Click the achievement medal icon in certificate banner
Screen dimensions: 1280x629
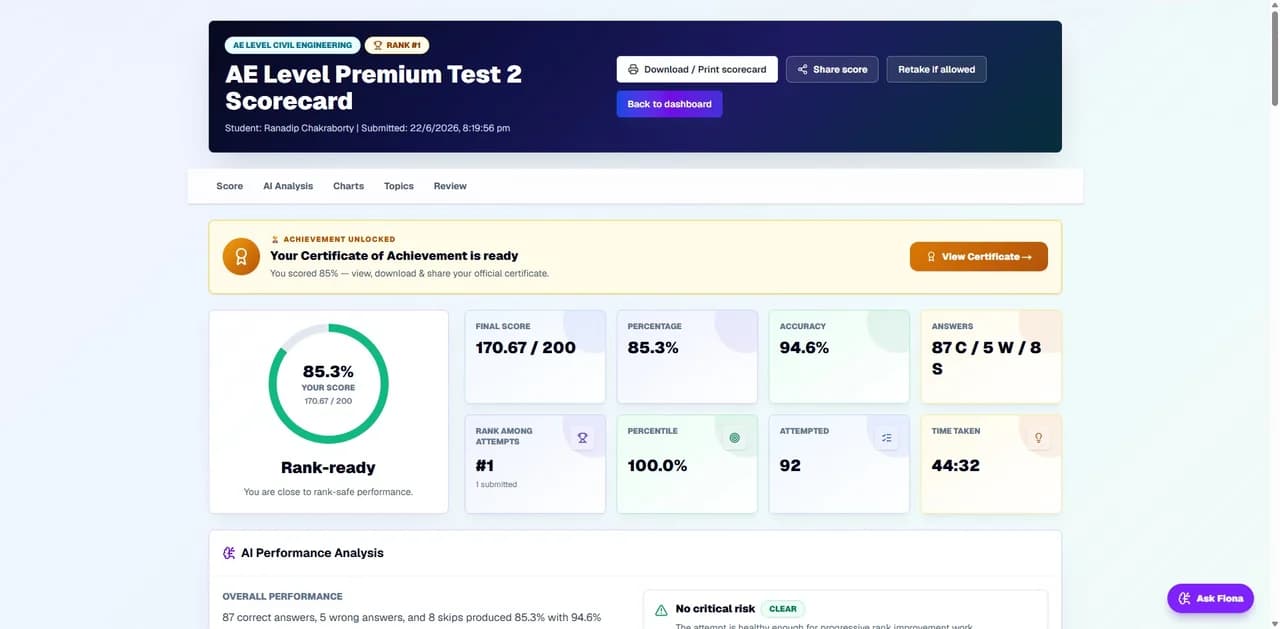[x=240, y=257]
